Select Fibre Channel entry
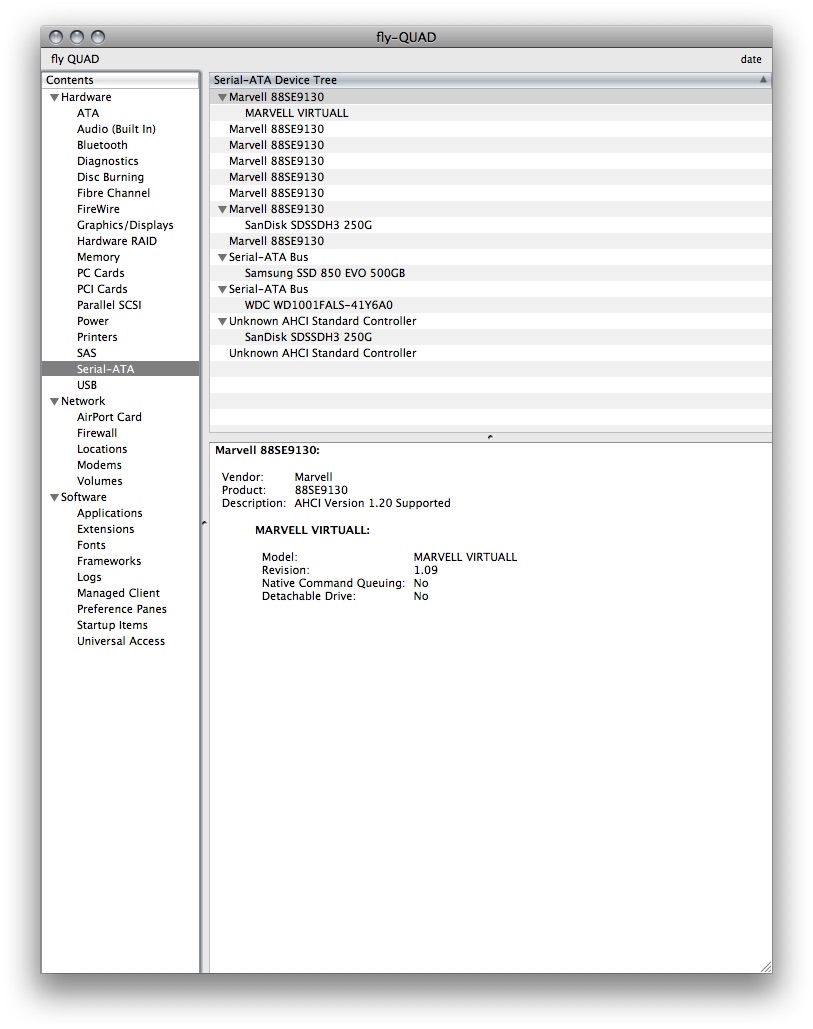813x1029 pixels. tap(113, 193)
